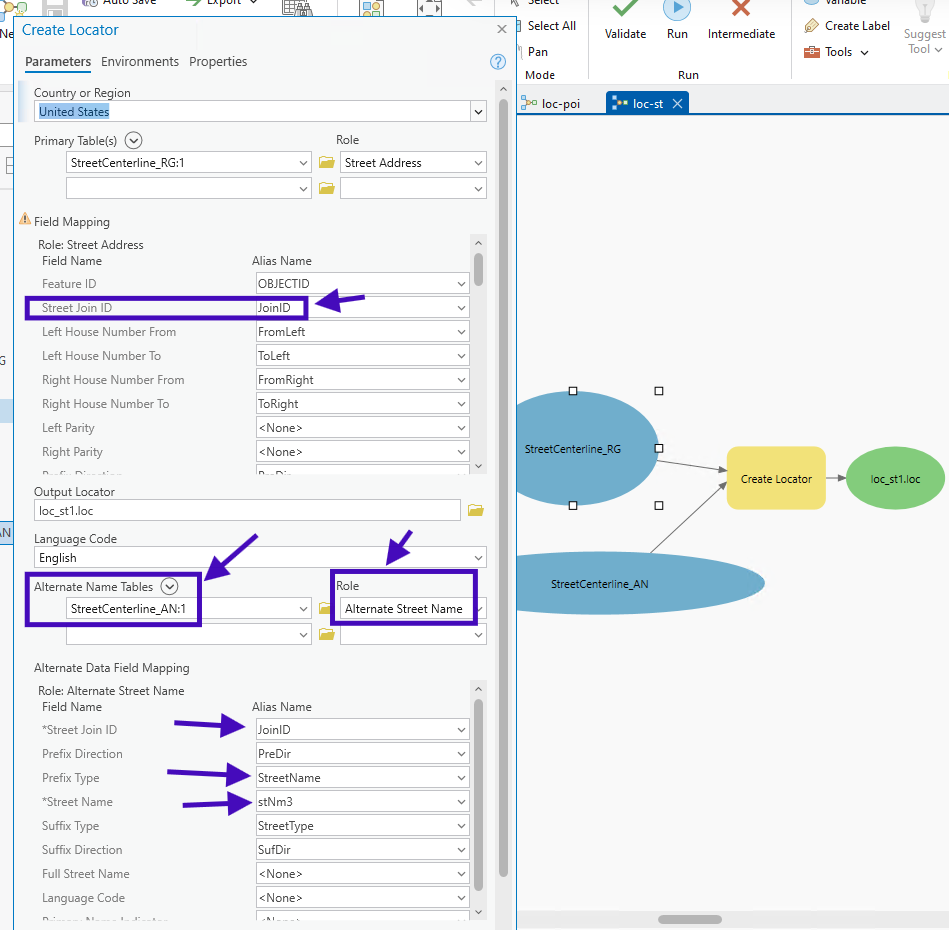Switch to the Properties tab
949x930 pixels.
pos(218,62)
